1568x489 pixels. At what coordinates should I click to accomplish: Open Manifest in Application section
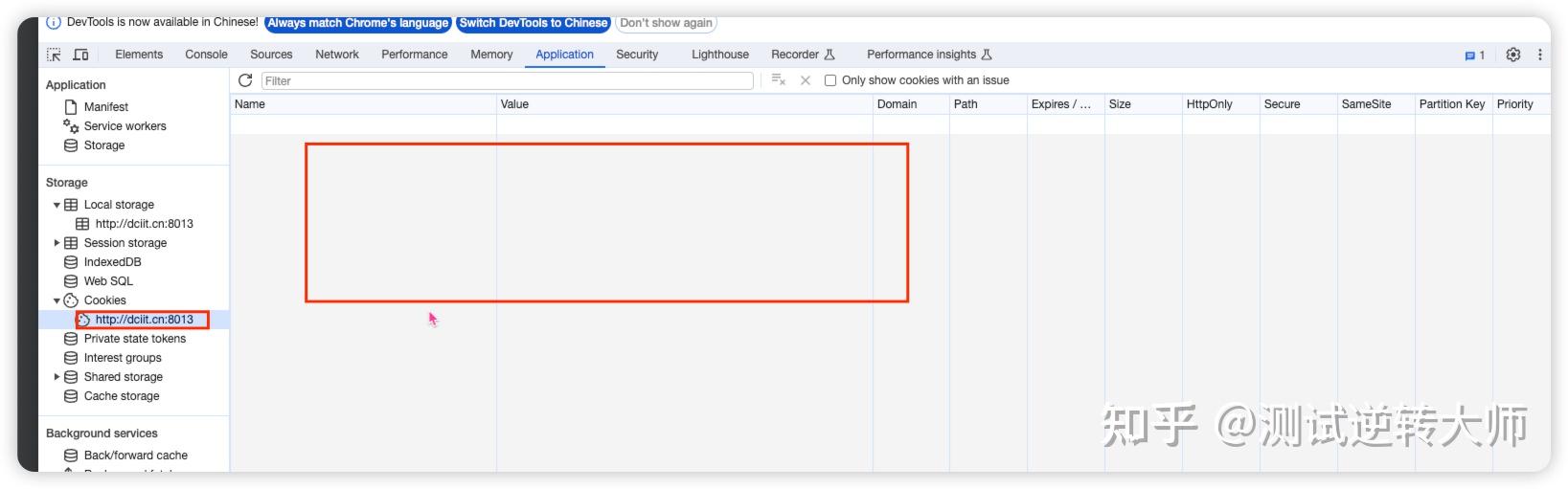(106, 107)
